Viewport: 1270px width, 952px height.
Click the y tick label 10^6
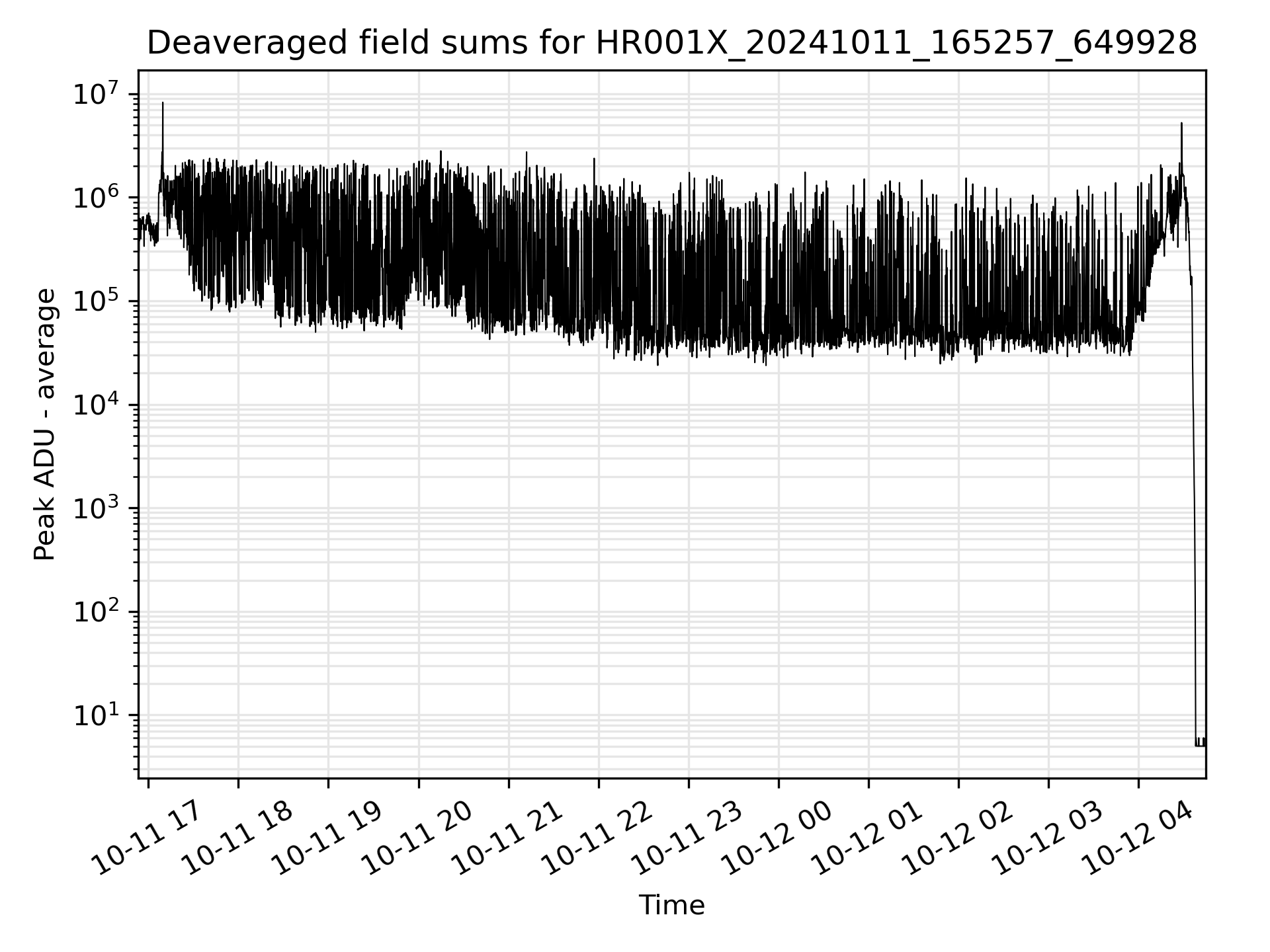(97, 197)
